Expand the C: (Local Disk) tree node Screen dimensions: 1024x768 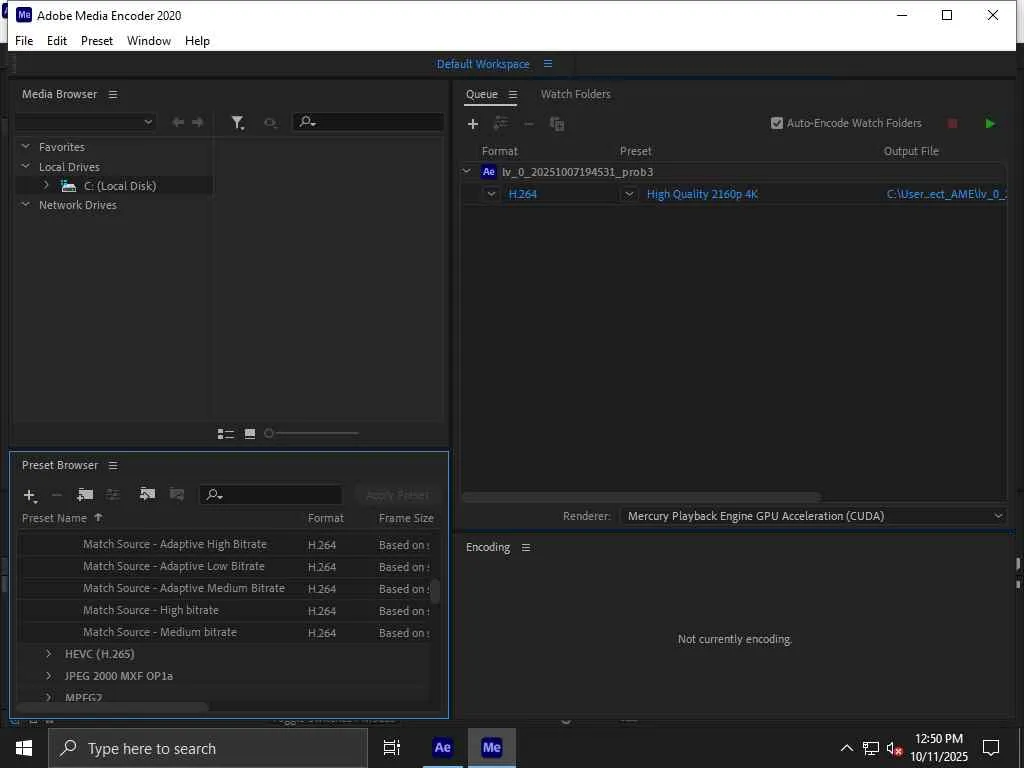tap(46, 185)
